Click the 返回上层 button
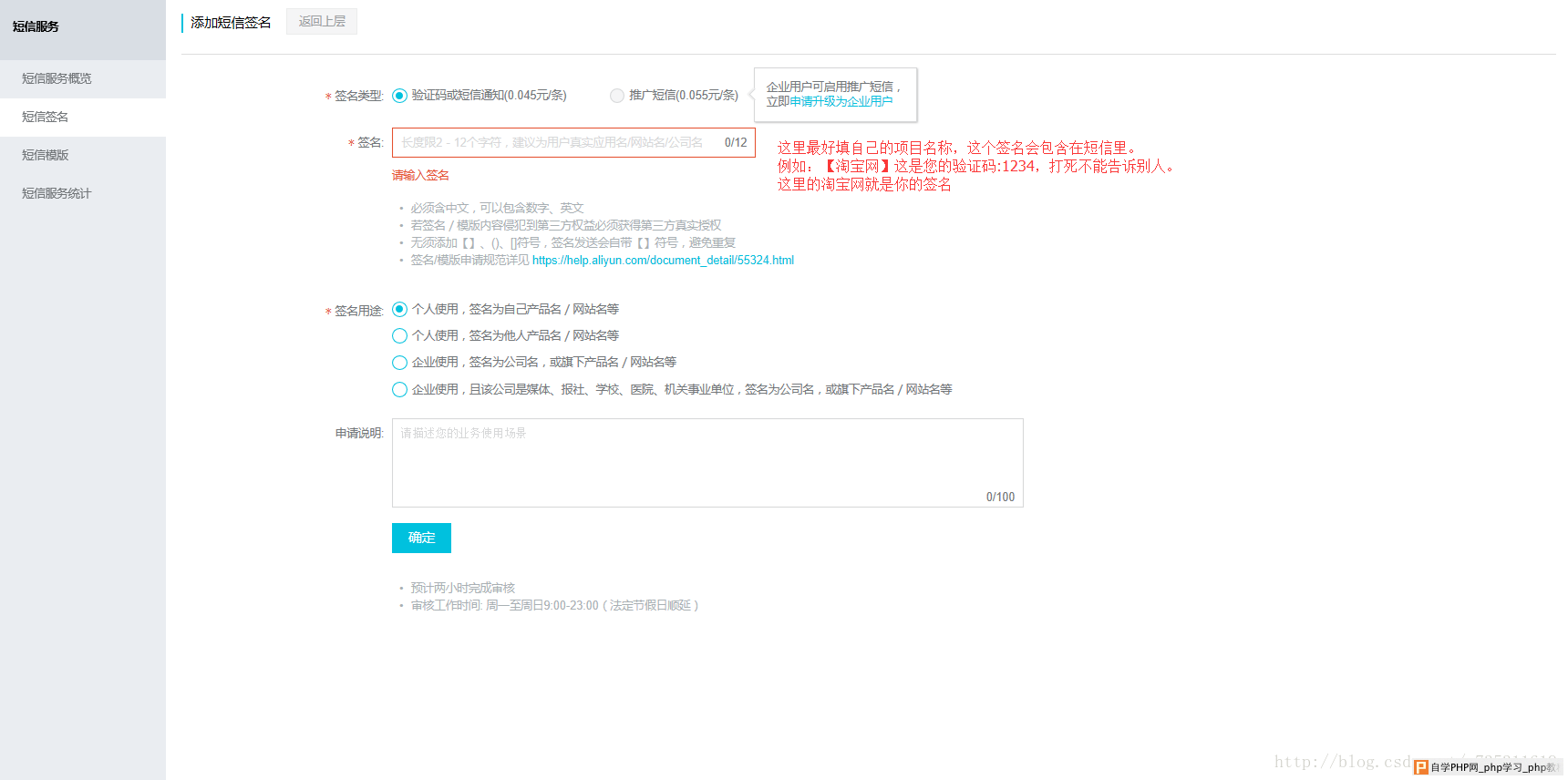This screenshot has height=780, width=1568. pyautogui.click(x=322, y=22)
